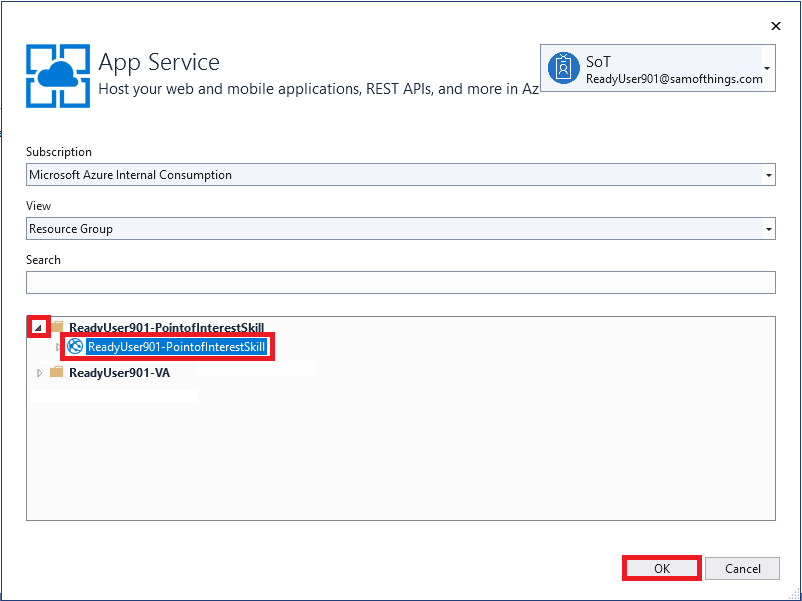Click the SoT account badge icon
The height and width of the screenshot is (601, 802).
click(564, 68)
